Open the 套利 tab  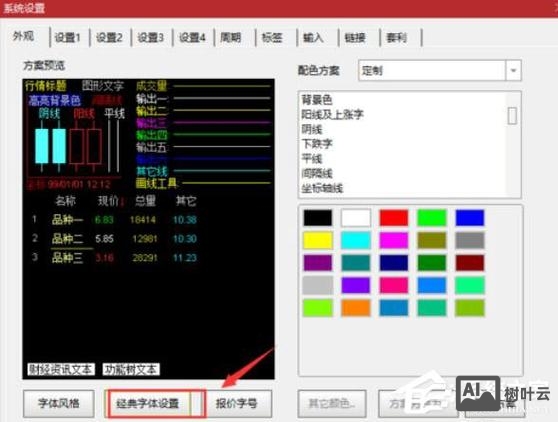click(396, 37)
